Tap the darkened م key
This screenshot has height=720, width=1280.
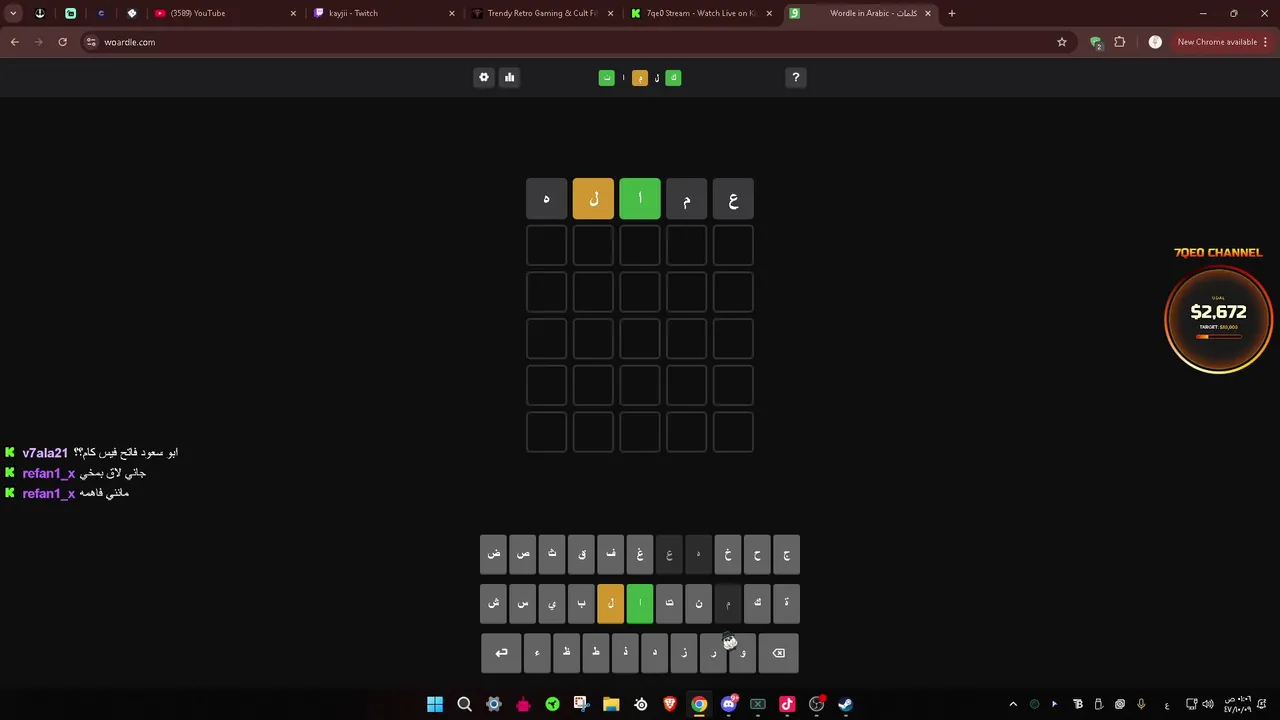click(x=728, y=603)
